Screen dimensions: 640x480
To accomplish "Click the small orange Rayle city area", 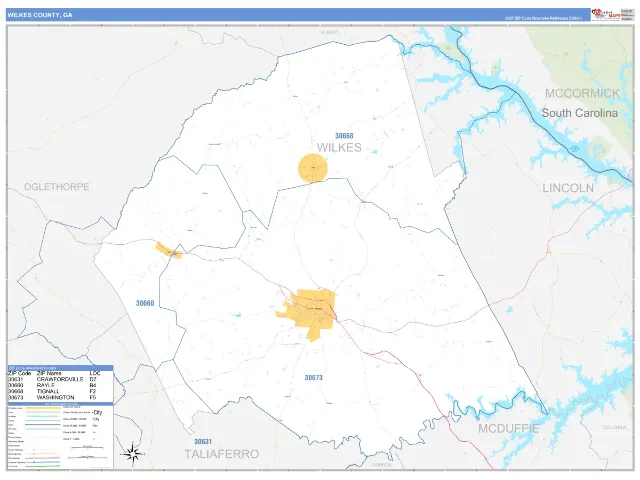I will click(169, 251).
